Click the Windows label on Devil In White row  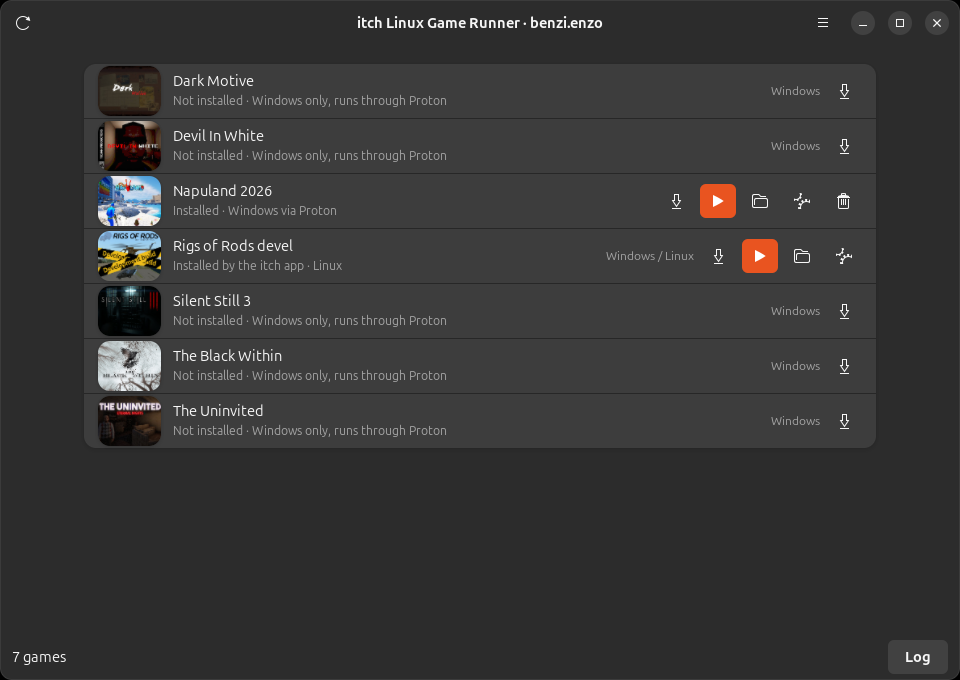tap(795, 146)
